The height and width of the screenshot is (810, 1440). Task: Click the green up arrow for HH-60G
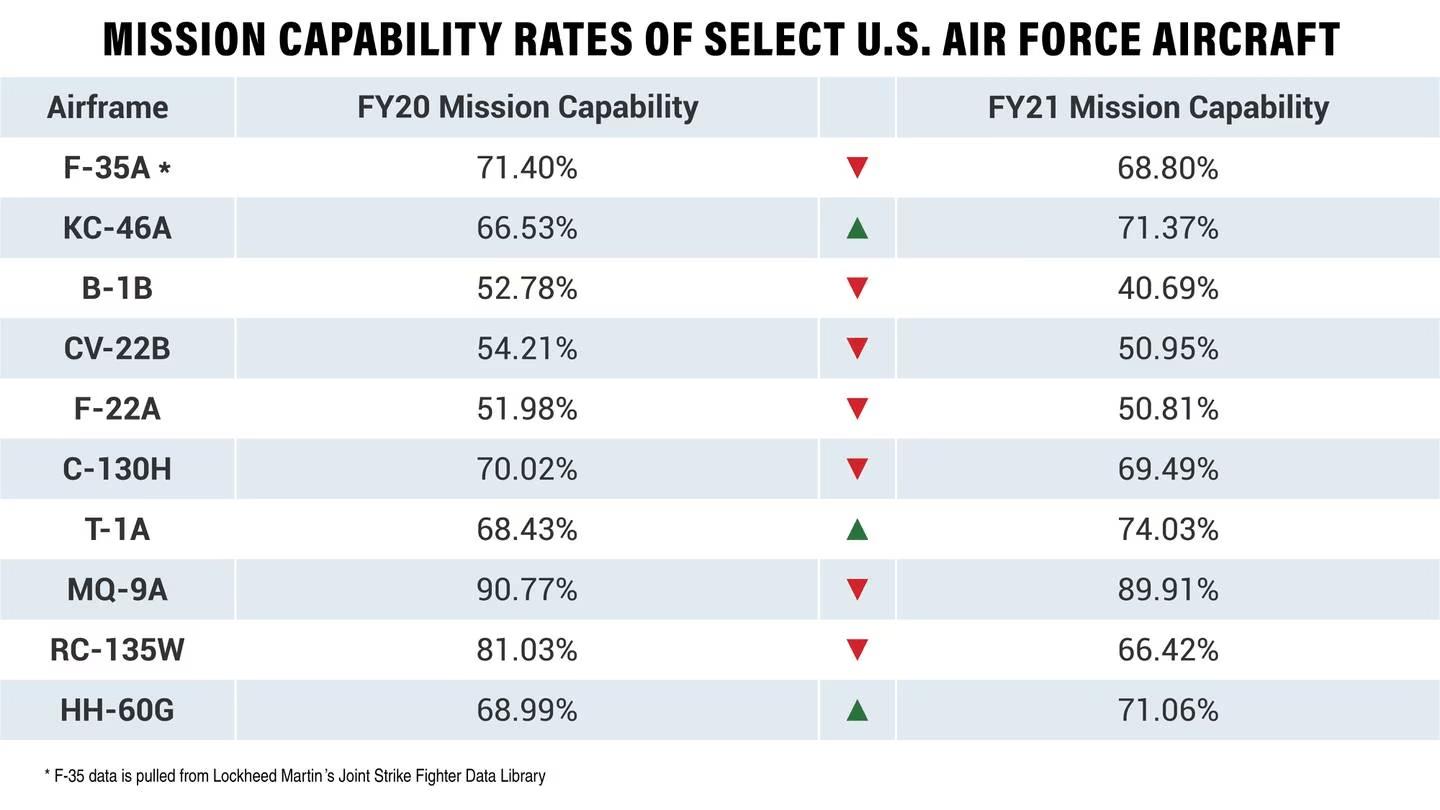(x=856, y=710)
